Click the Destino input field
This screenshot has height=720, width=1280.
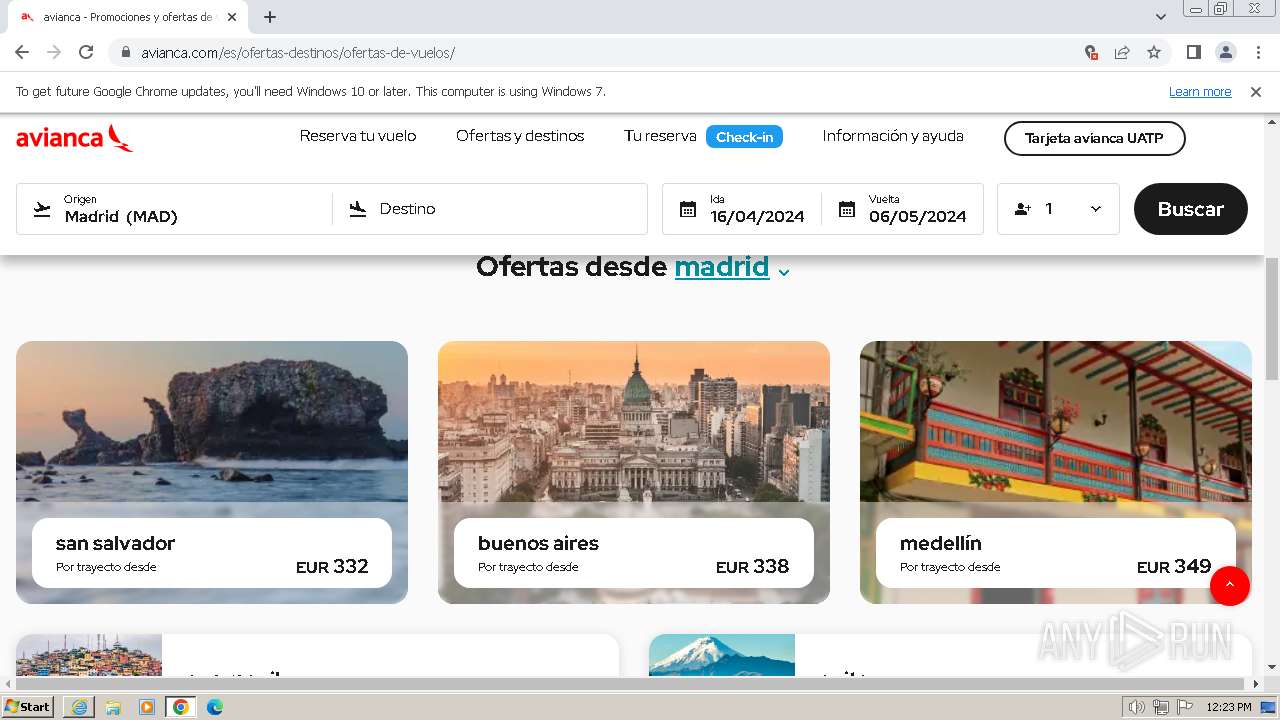click(x=490, y=209)
